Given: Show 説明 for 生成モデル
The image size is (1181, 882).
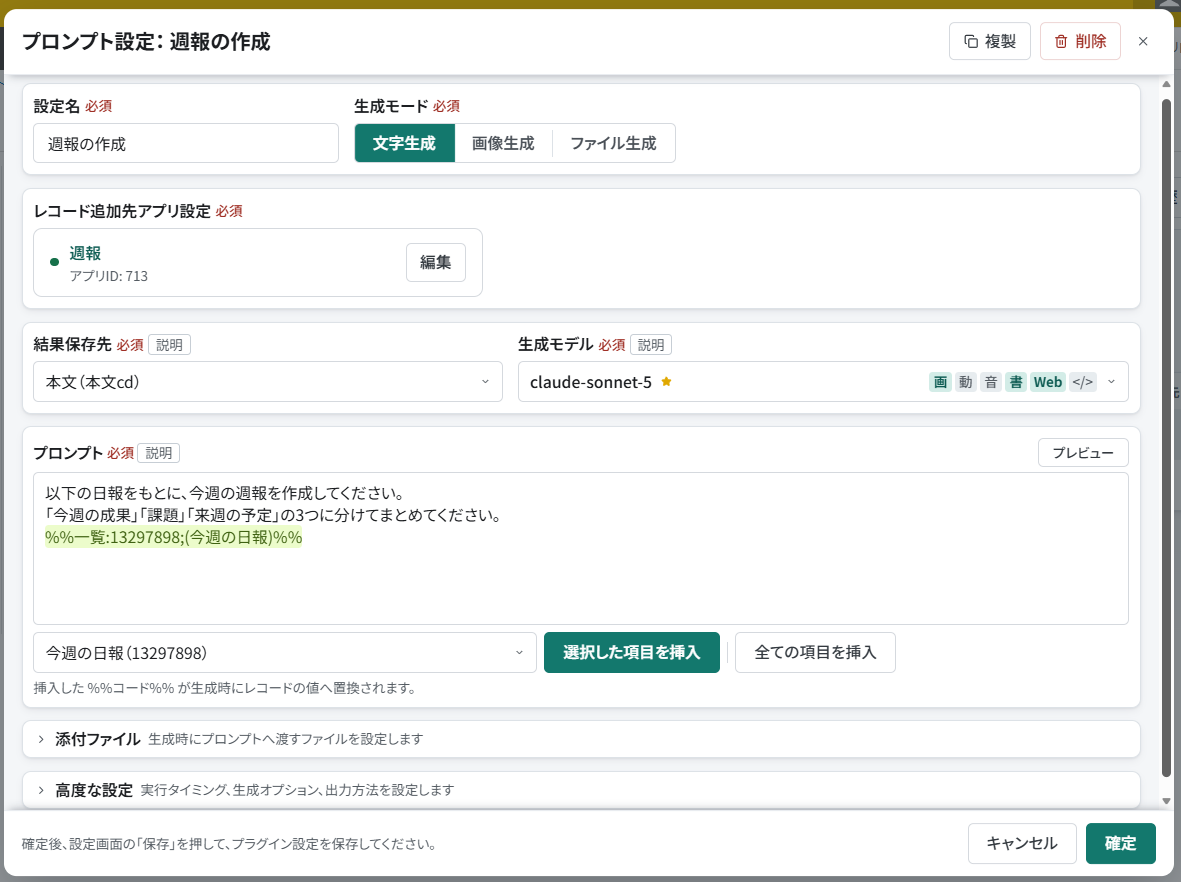Looking at the screenshot, I should [x=651, y=345].
